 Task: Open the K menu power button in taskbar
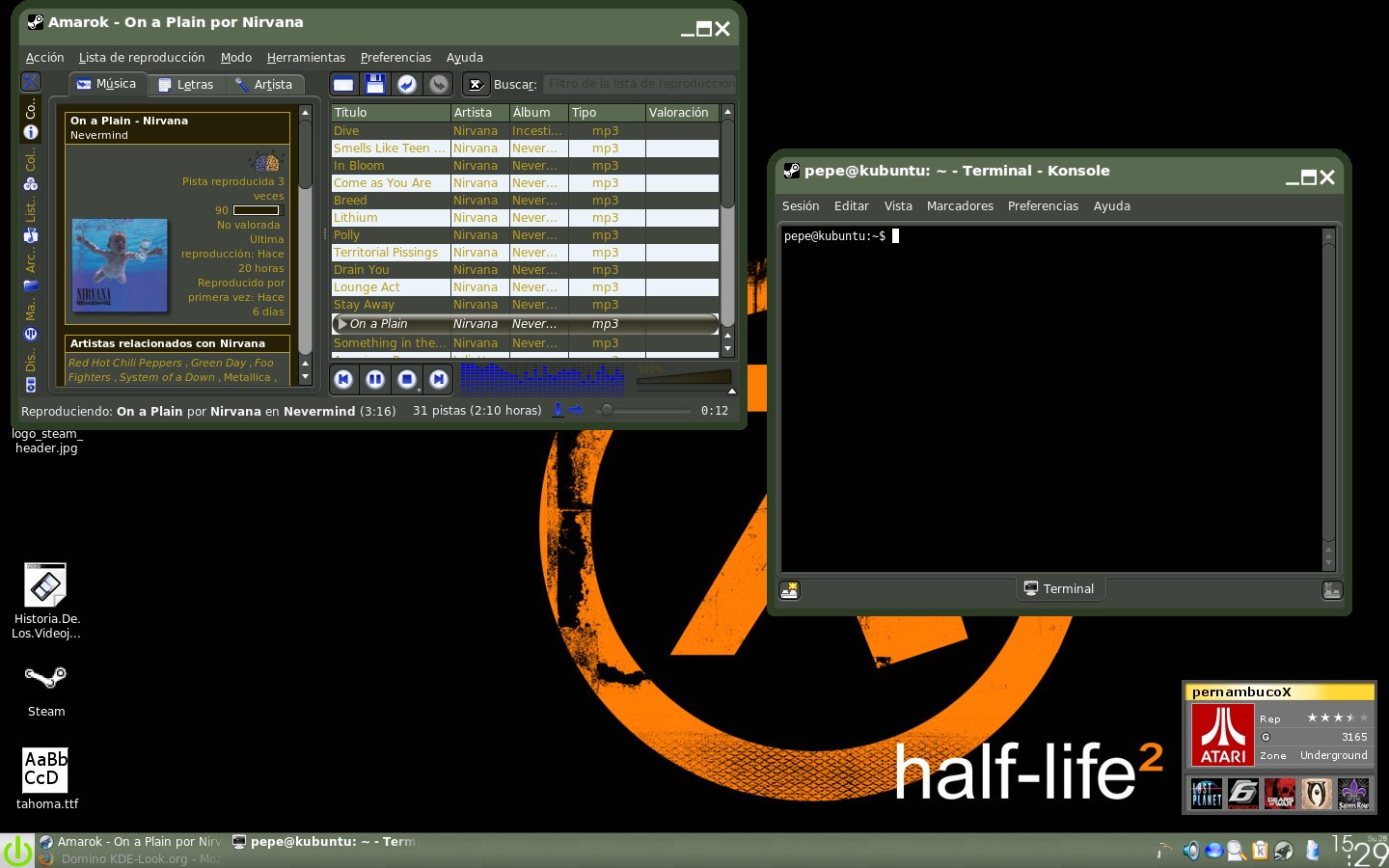coord(17,851)
